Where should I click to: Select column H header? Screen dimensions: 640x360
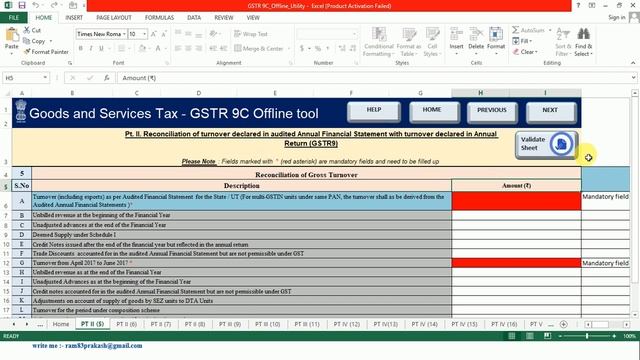tap(480, 93)
